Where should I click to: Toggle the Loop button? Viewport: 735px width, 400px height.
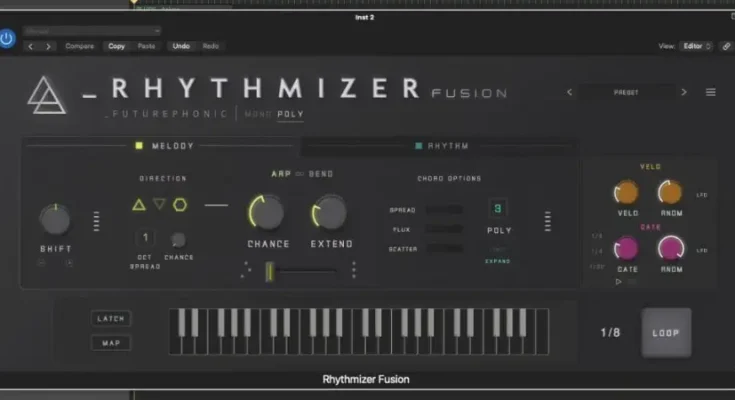pyautogui.click(x=665, y=332)
